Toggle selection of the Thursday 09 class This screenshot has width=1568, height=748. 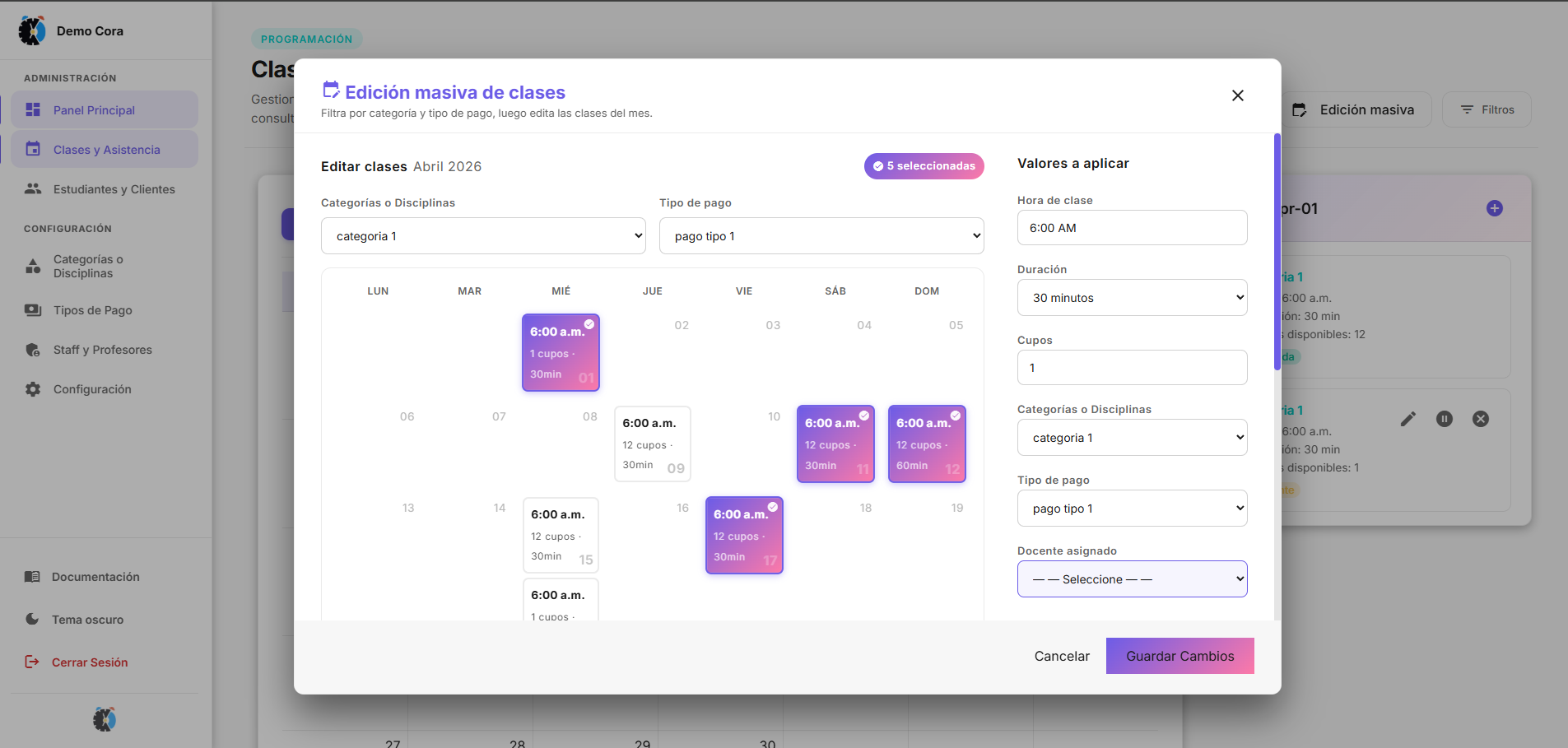coord(652,444)
